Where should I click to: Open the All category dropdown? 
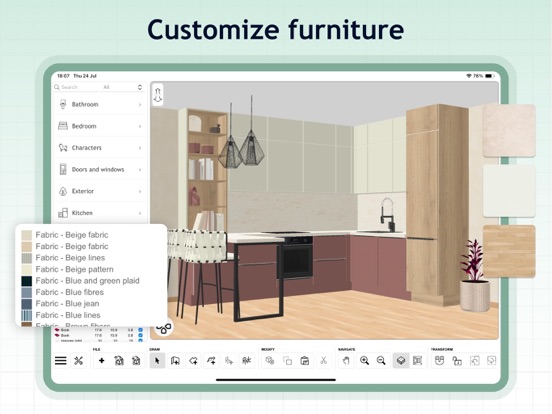pos(122,87)
